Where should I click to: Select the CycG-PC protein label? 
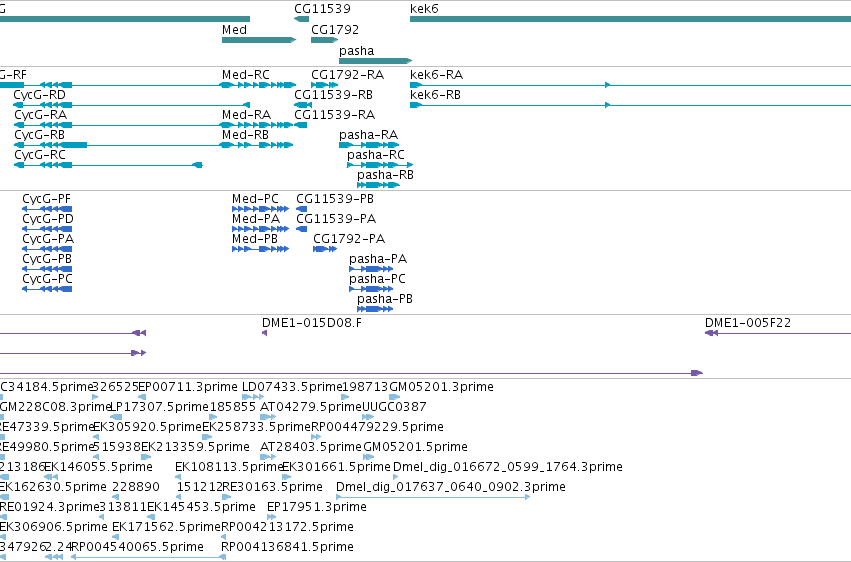click(x=47, y=279)
